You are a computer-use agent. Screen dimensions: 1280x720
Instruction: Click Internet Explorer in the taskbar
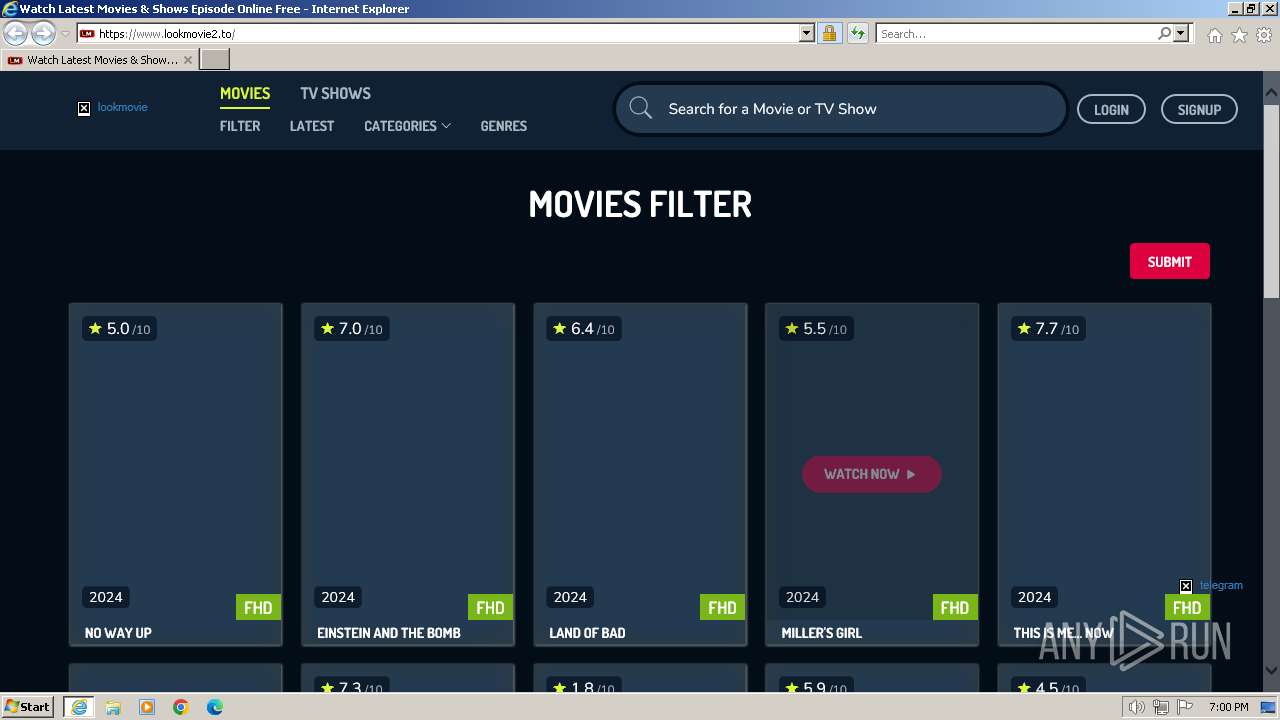[x=78, y=707]
